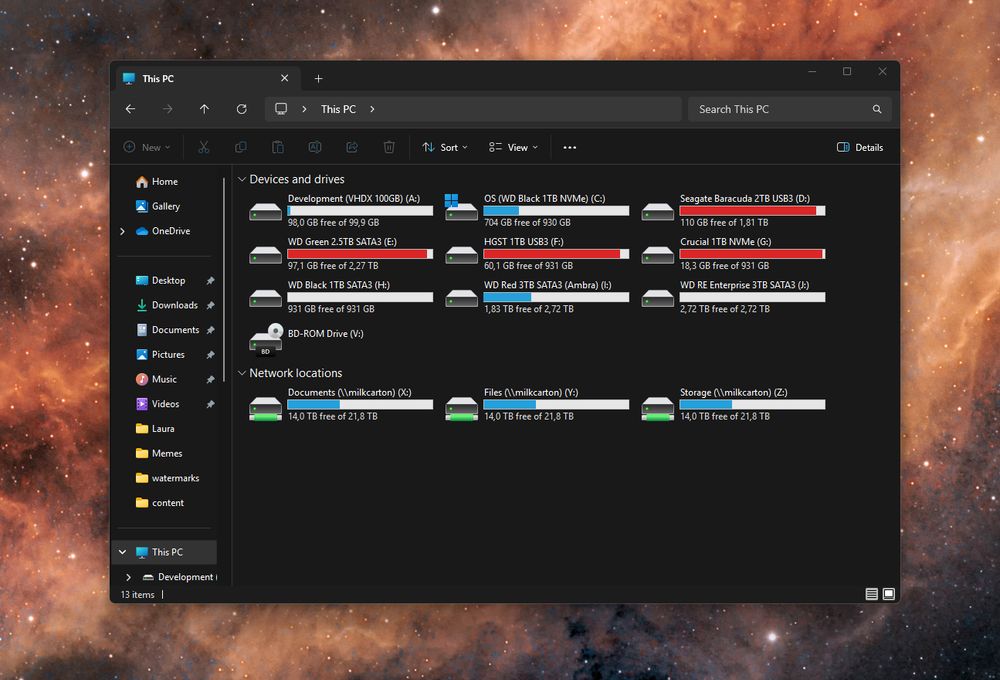
Task: Expand the Development drive tree node
Action: coord(128,577)
